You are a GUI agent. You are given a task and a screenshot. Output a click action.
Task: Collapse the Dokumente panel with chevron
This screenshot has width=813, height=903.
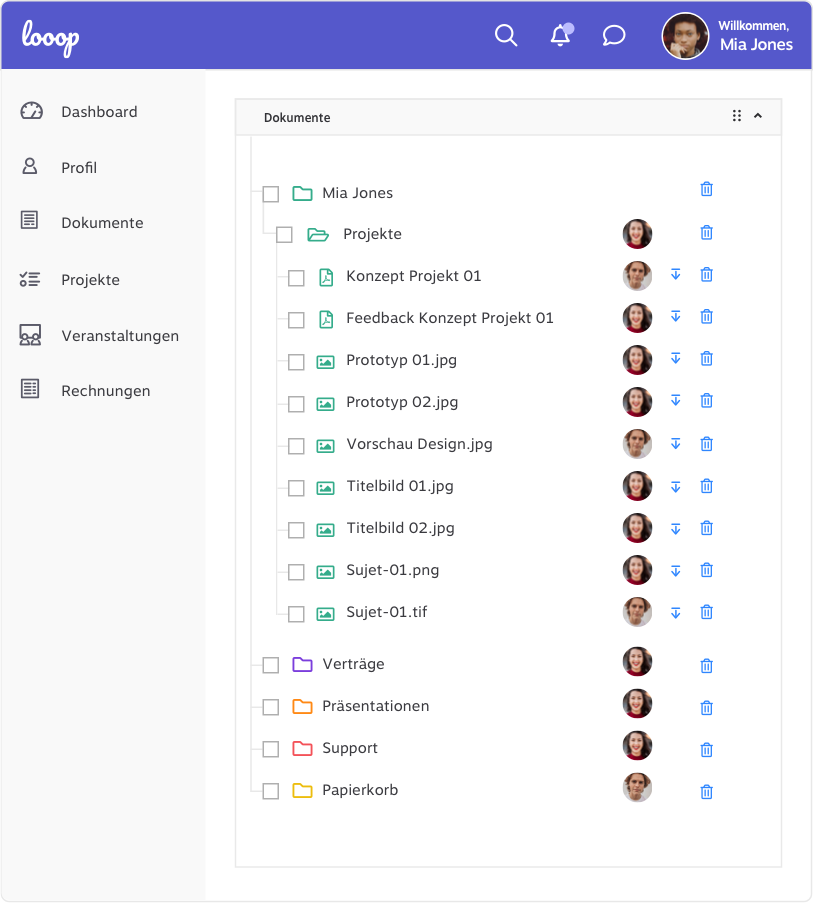[758, 116]
